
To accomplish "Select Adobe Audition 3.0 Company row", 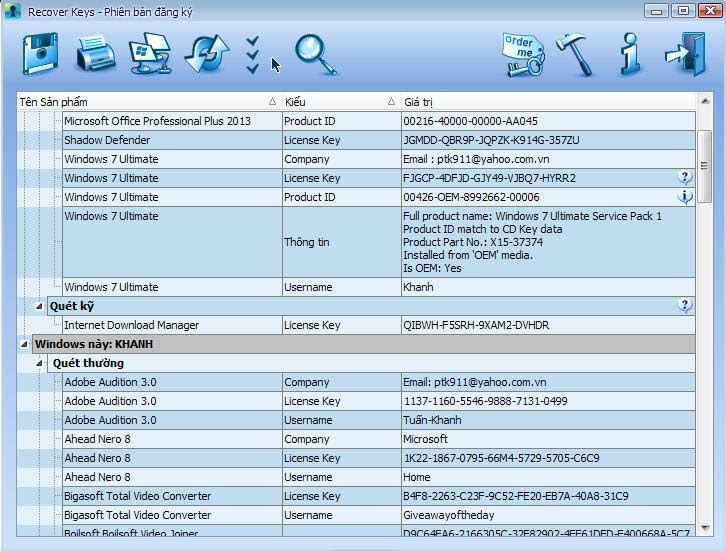I will point(379,382).
